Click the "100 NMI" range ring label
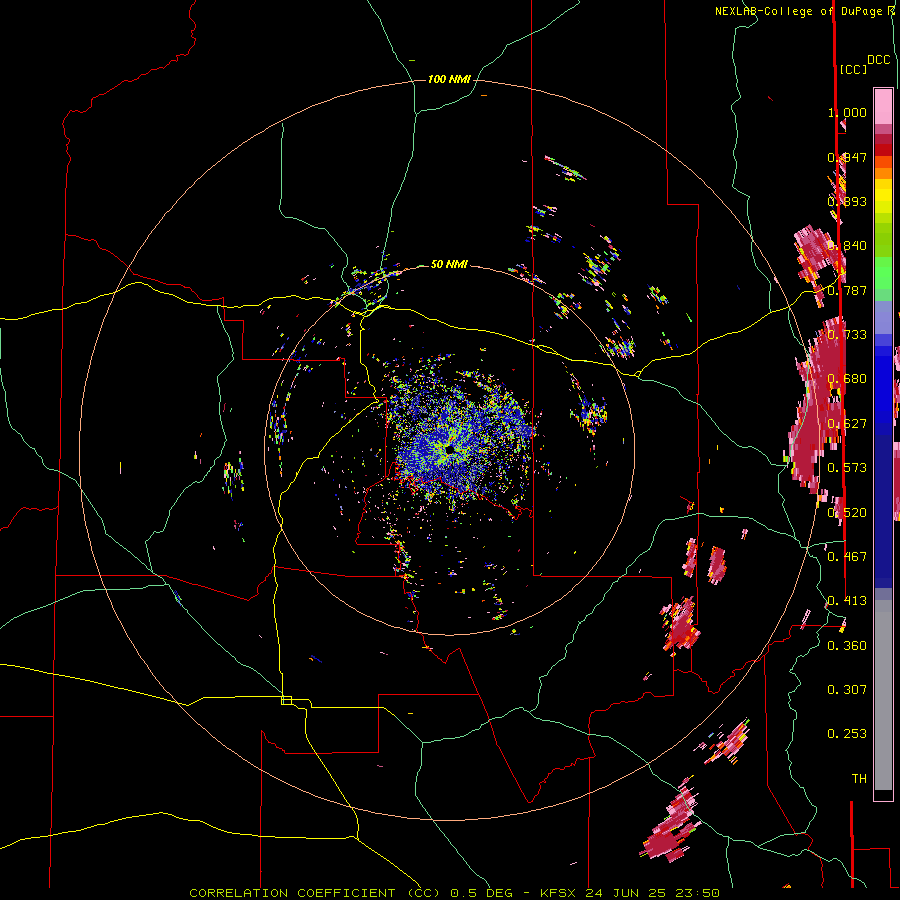The image size is (900, 900). (x=449, y=79)
